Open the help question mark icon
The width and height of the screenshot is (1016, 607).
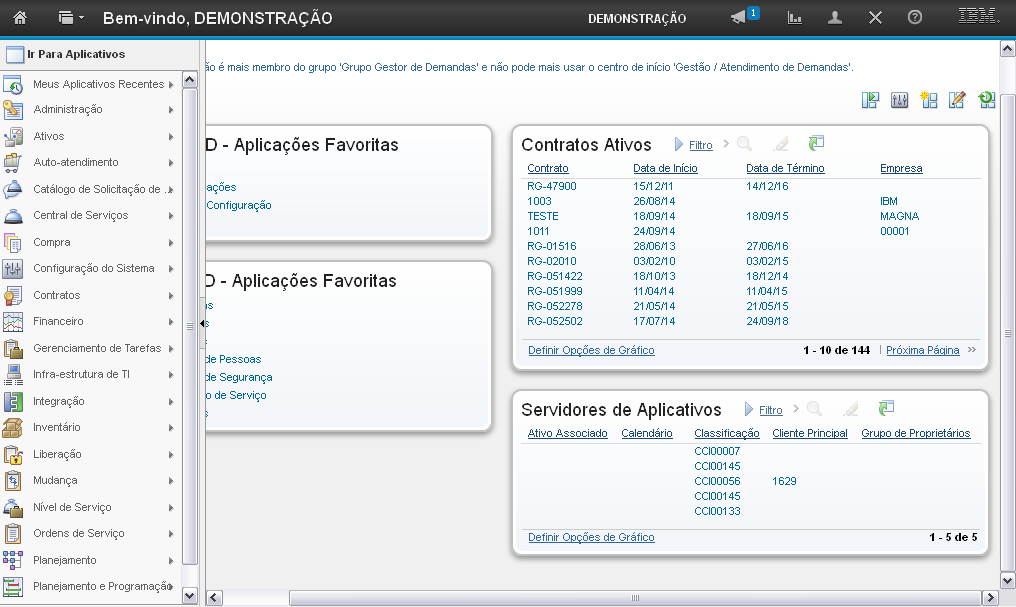click(914, 18)
